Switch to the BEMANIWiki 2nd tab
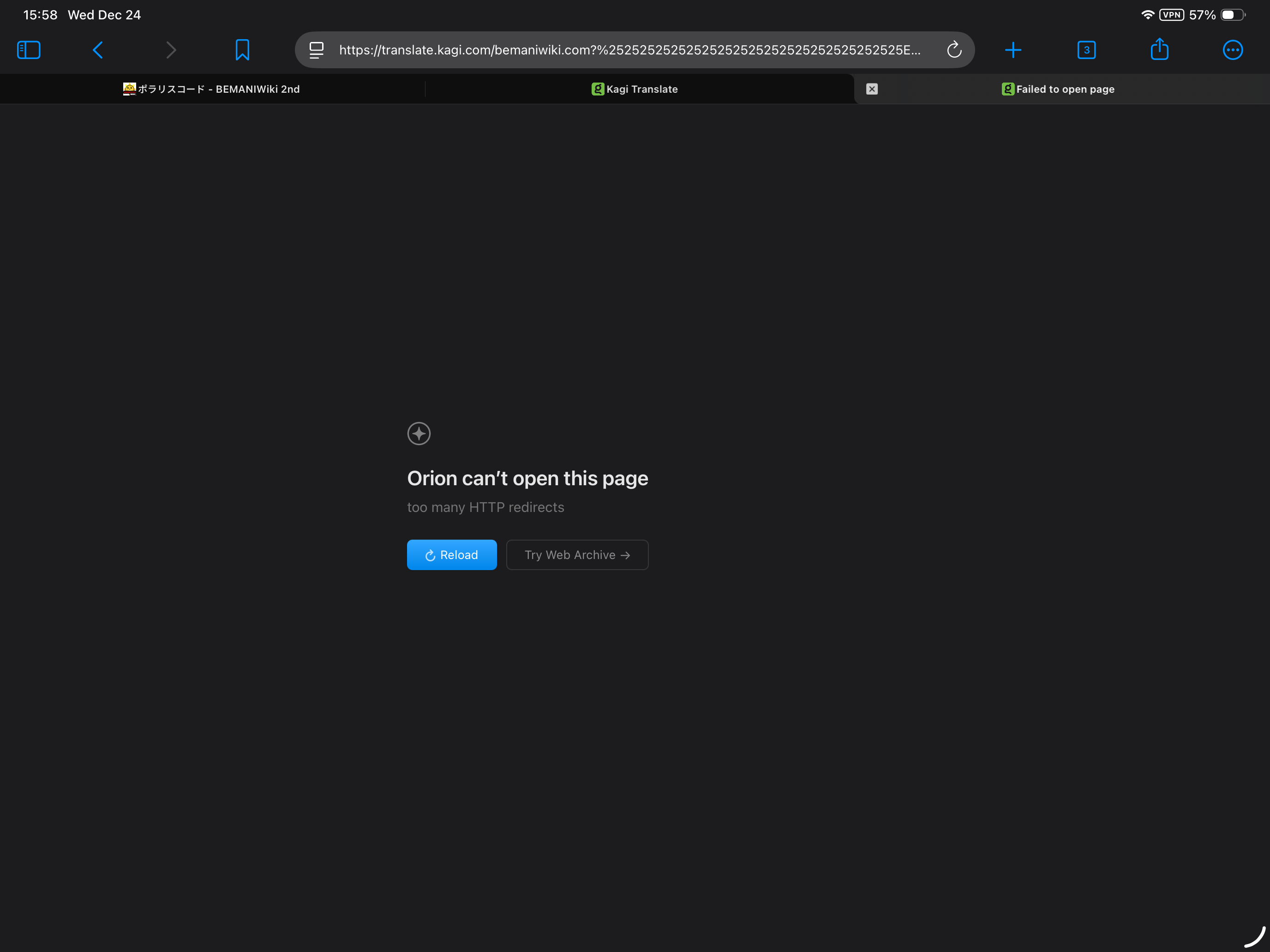1270x952 pixels. coord(211,89)
